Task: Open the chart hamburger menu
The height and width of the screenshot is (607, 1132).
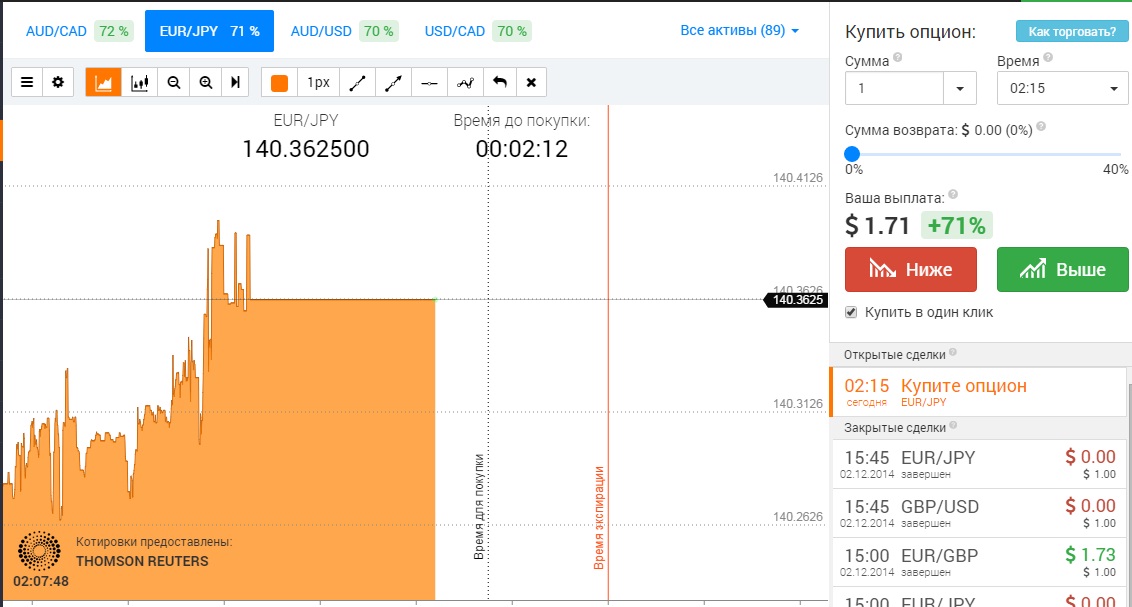Action: point(27,82)
